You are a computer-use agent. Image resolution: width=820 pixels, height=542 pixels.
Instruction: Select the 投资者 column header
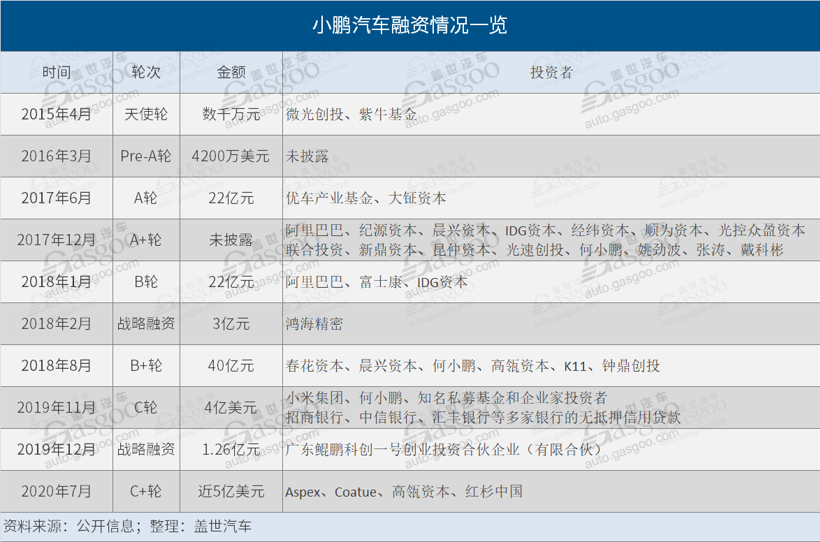click(551, 72)
